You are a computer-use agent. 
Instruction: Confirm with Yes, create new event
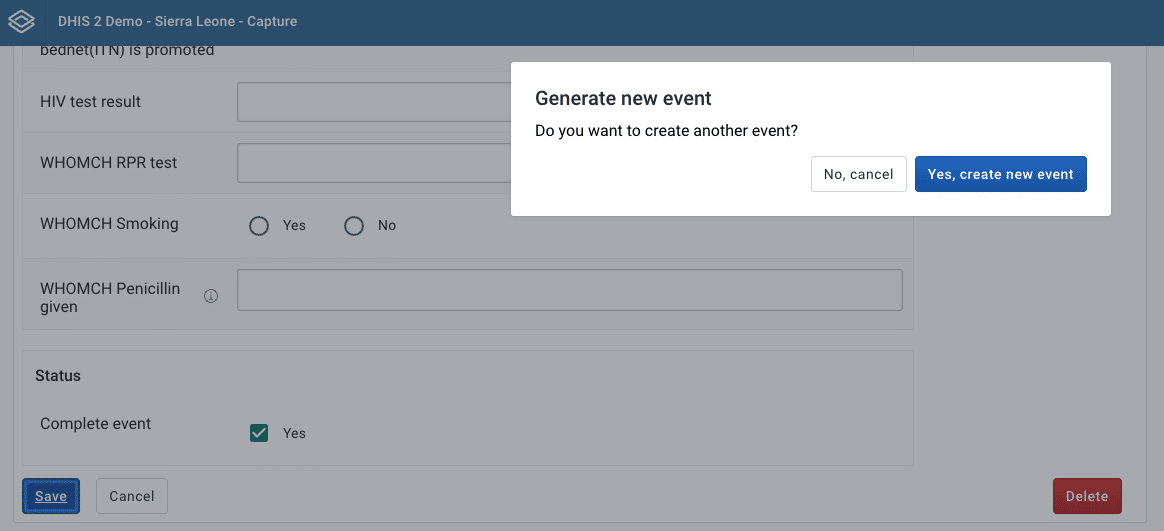coord(1000,174)
